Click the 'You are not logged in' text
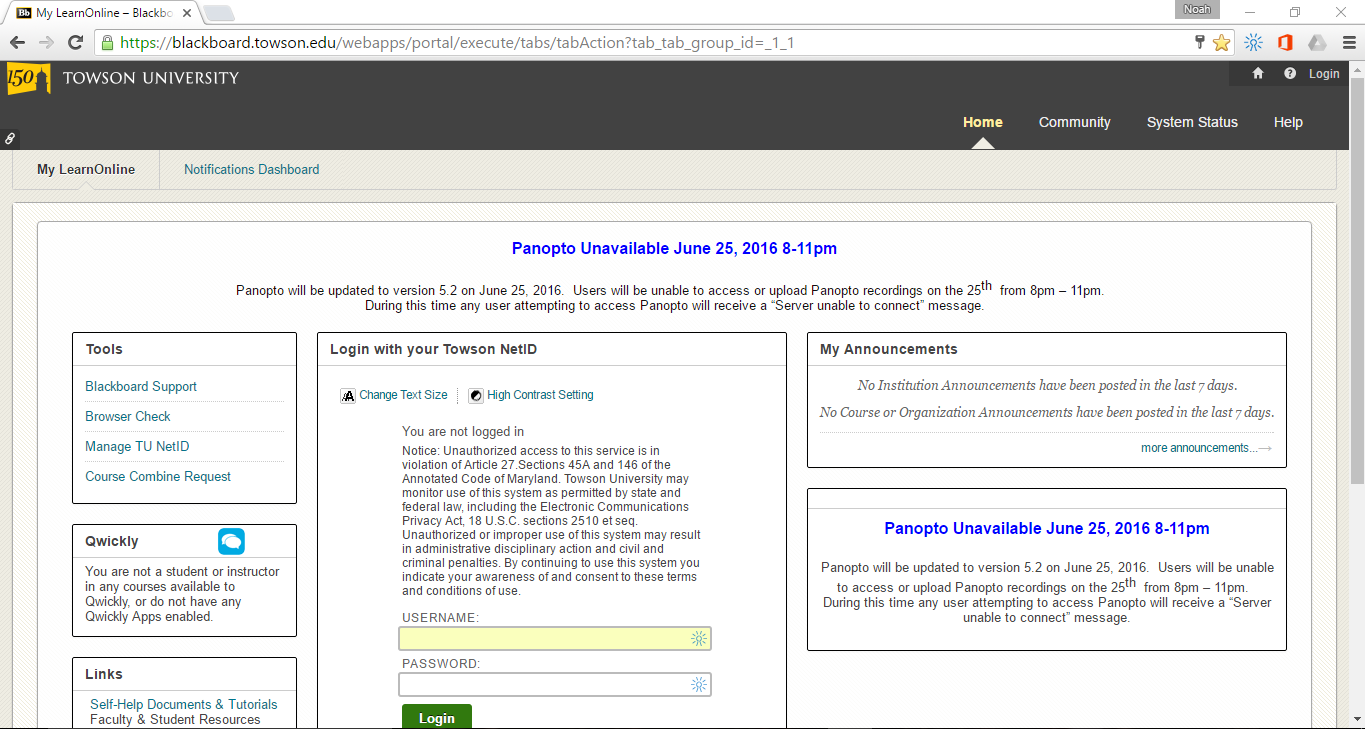1365x729 pixels. pyautogui.click(x=463, y=432)
